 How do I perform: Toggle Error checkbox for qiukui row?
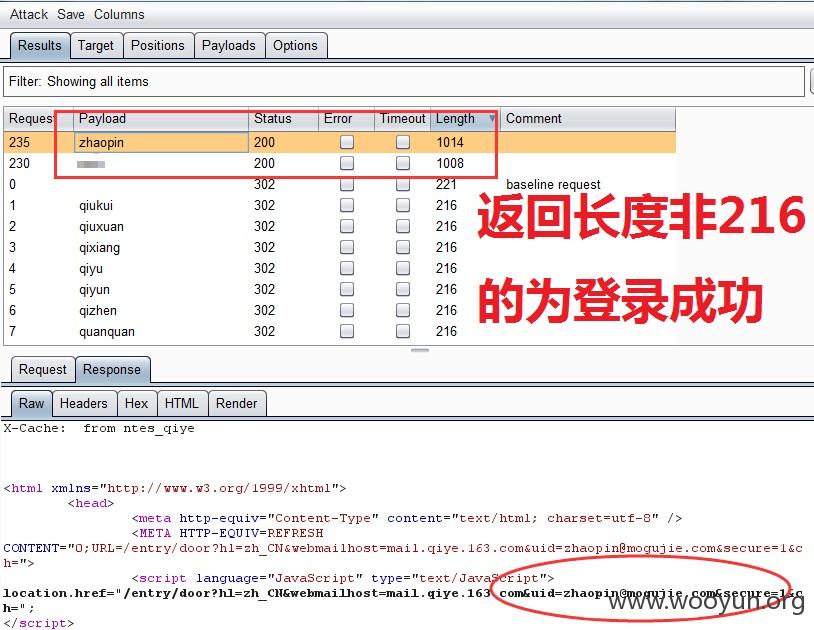click(x=347, y=206)
